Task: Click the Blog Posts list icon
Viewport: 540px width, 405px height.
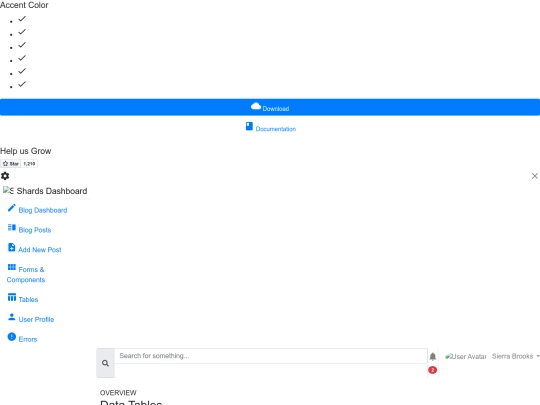Action: pos(12,227)
